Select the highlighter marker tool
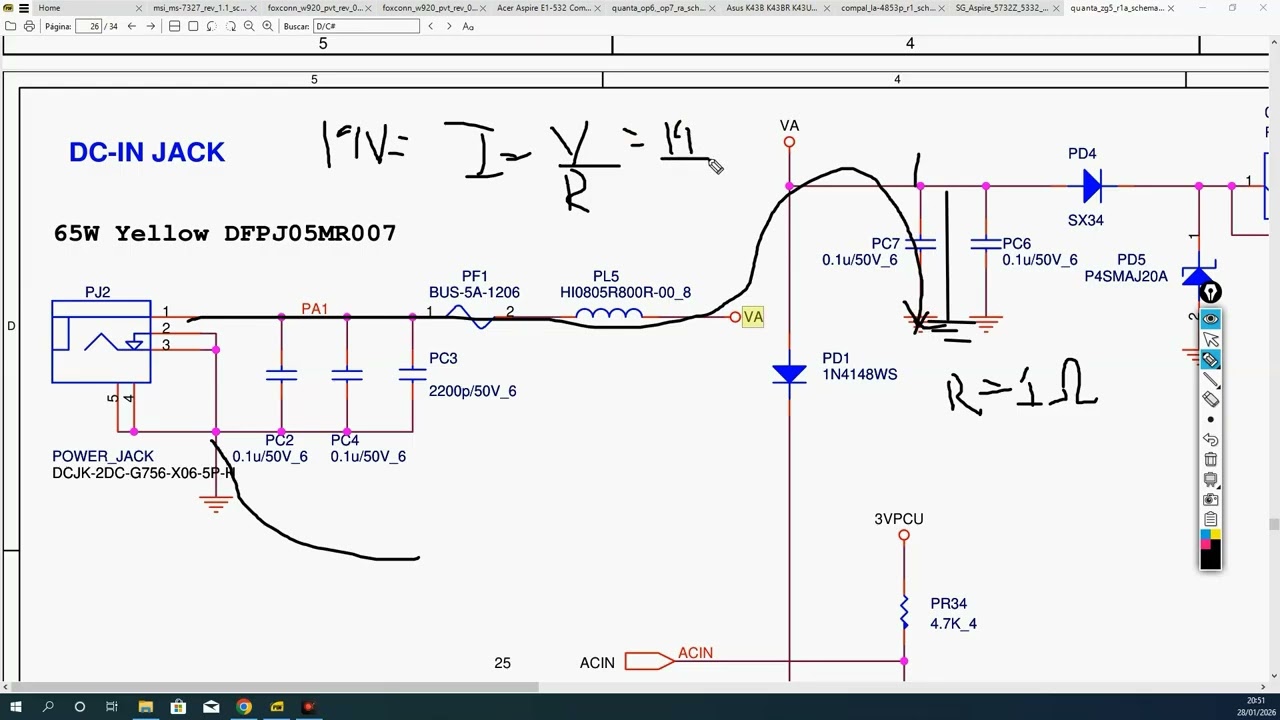The height and width of the screenshot is (720, 1280). (1210, 360)
